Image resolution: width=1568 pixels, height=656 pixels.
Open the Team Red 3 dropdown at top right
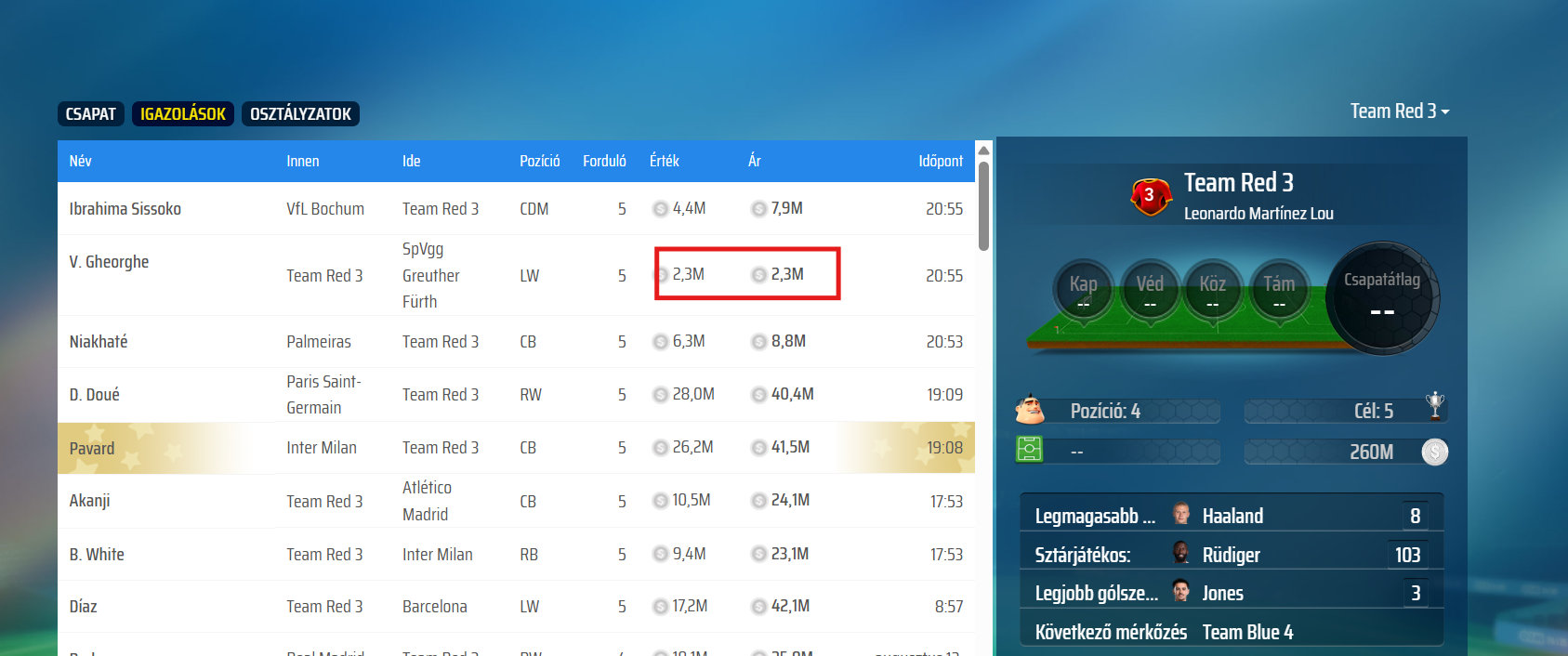point(1399,112)
